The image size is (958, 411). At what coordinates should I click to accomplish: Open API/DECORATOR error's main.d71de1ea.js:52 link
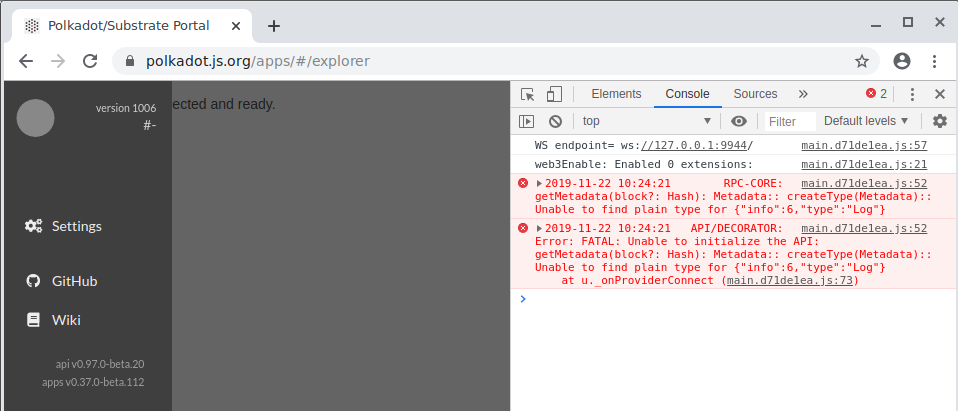[864, 228]
